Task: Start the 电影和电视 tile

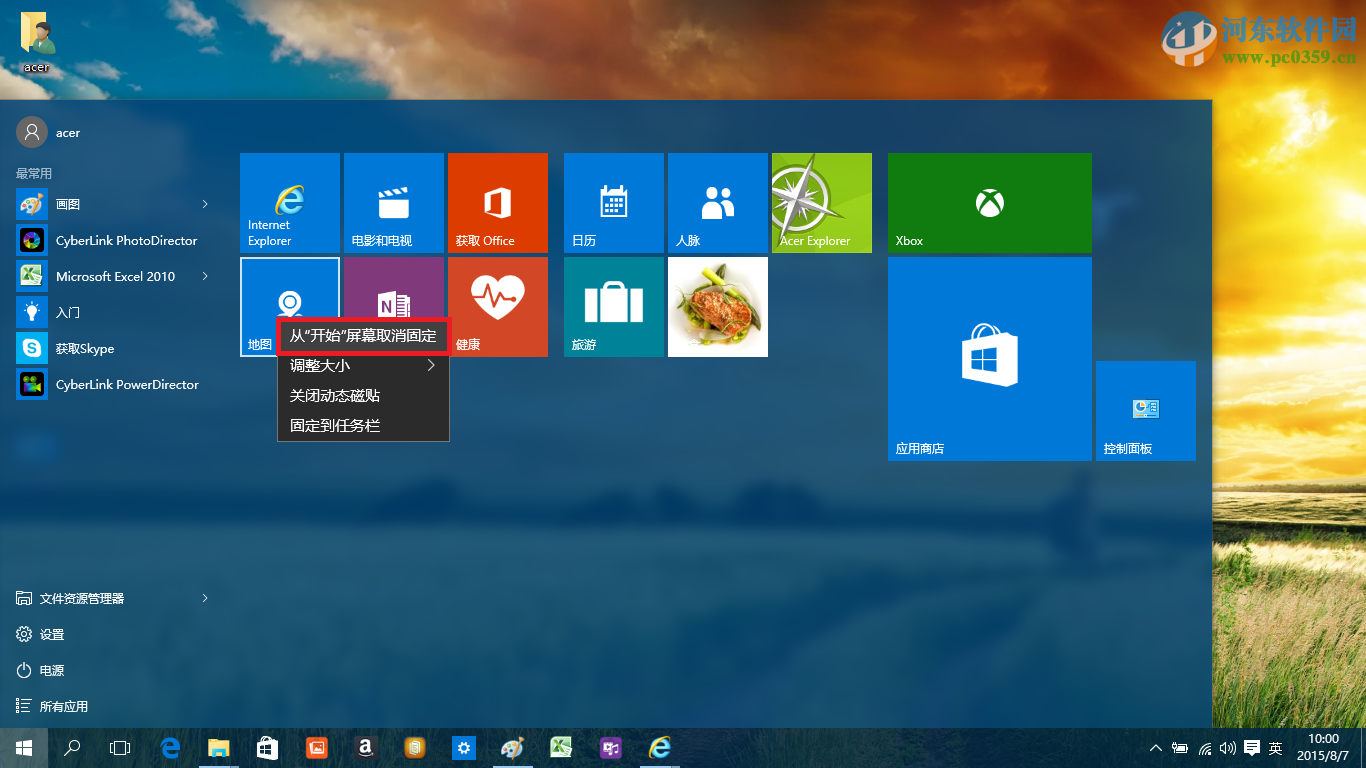Action: coord(394,203)
